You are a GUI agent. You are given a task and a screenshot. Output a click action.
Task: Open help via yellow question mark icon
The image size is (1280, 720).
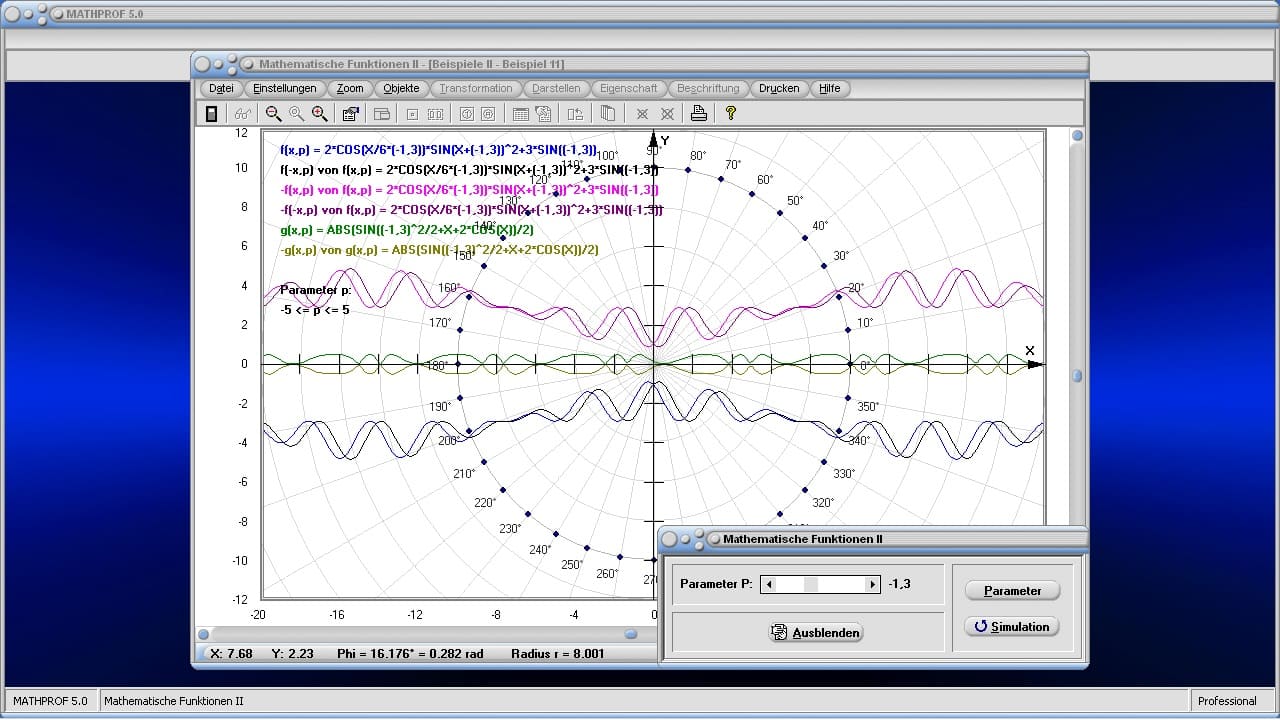click(x=730, y=114)
